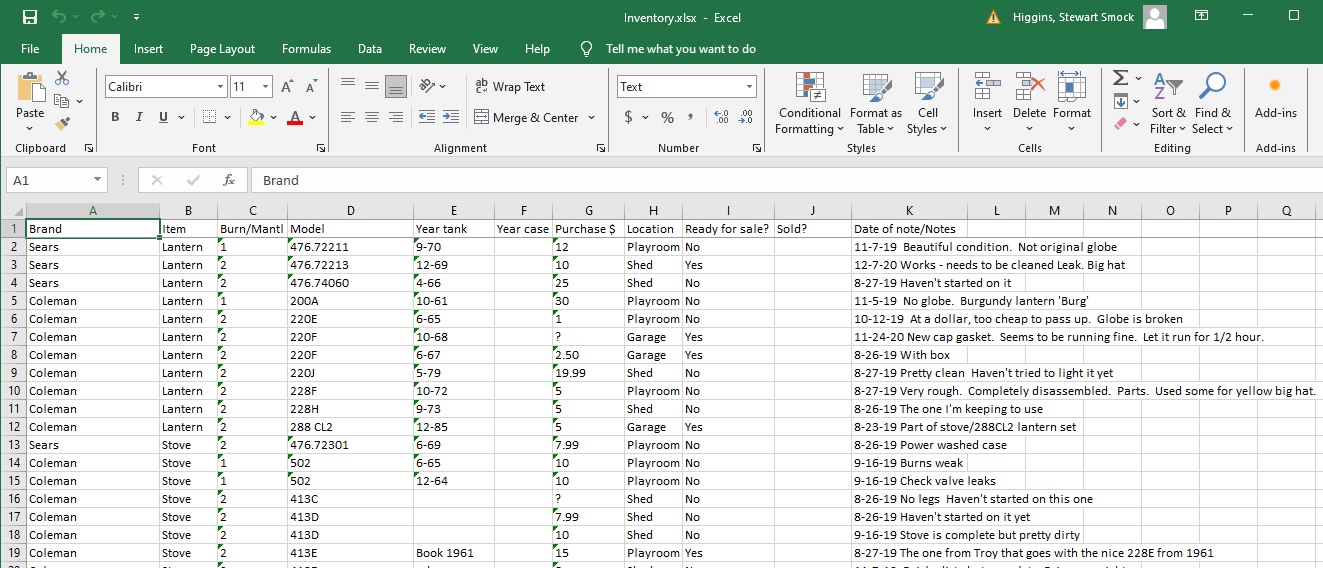The width and height of the screenshot is (1323, 568).
Task: Click Merge & Center button
Action: tap(527, 117)
